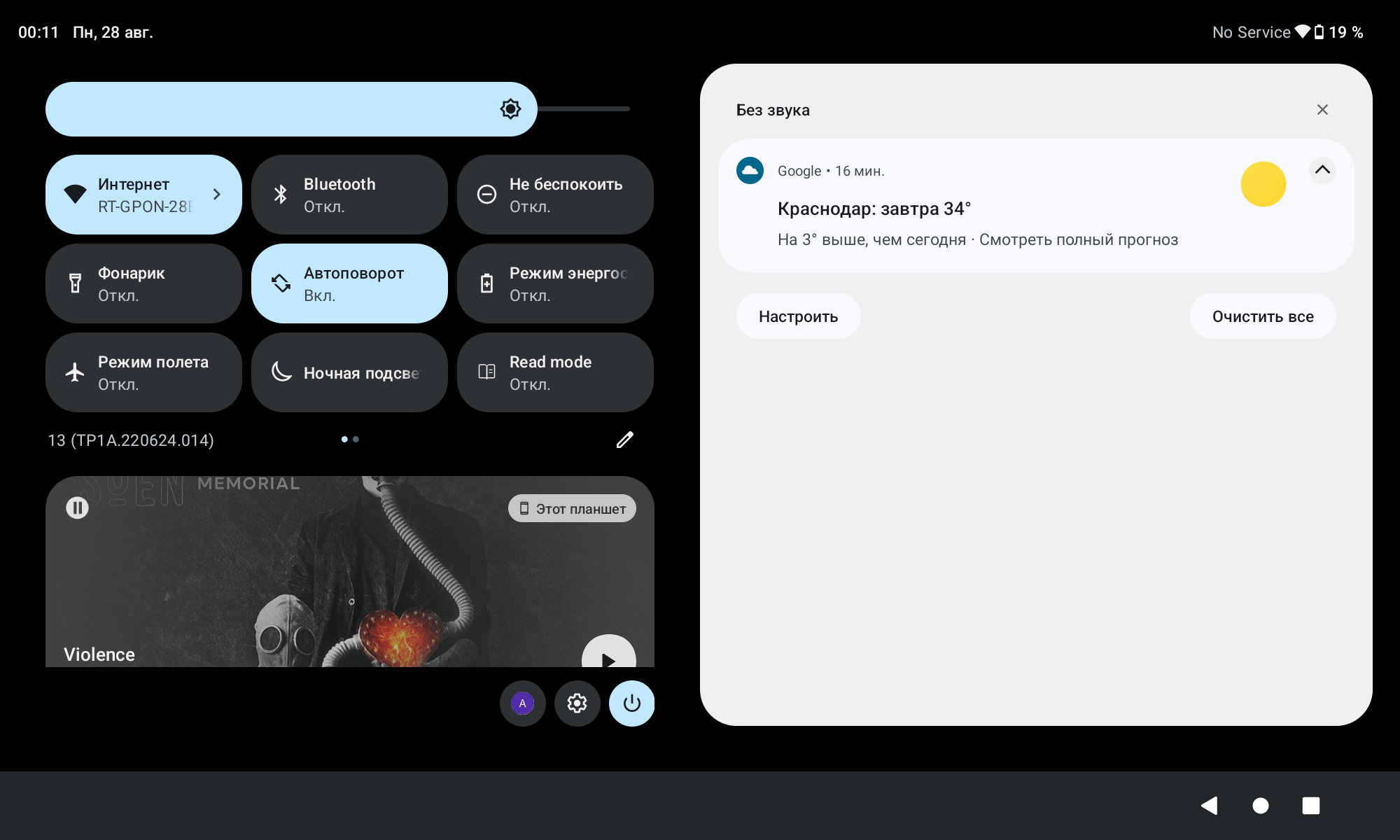Toggle the Ночная подсветка night light tile
This screenshot has width=1400, height=840.
349,372
